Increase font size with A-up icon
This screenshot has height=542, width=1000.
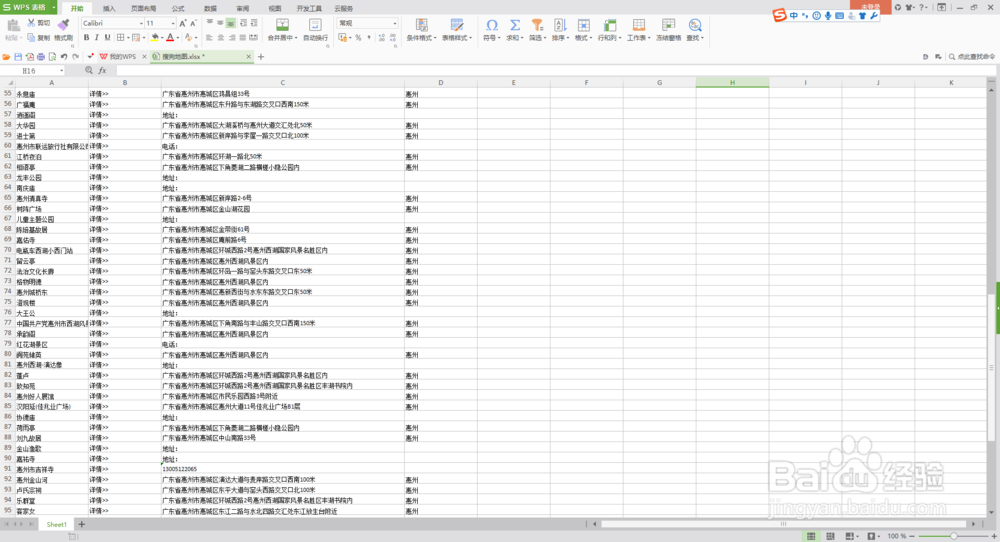[x=183, y=23]
